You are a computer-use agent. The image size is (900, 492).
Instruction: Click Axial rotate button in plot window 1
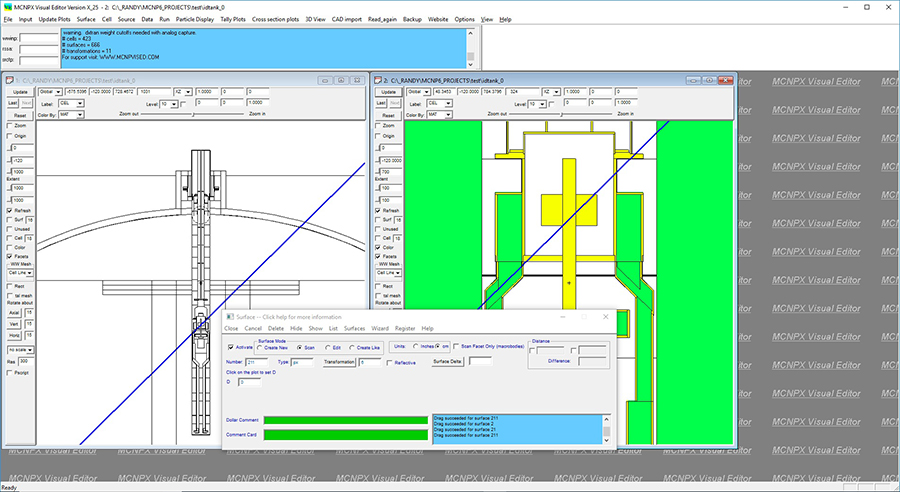(14, 313)
